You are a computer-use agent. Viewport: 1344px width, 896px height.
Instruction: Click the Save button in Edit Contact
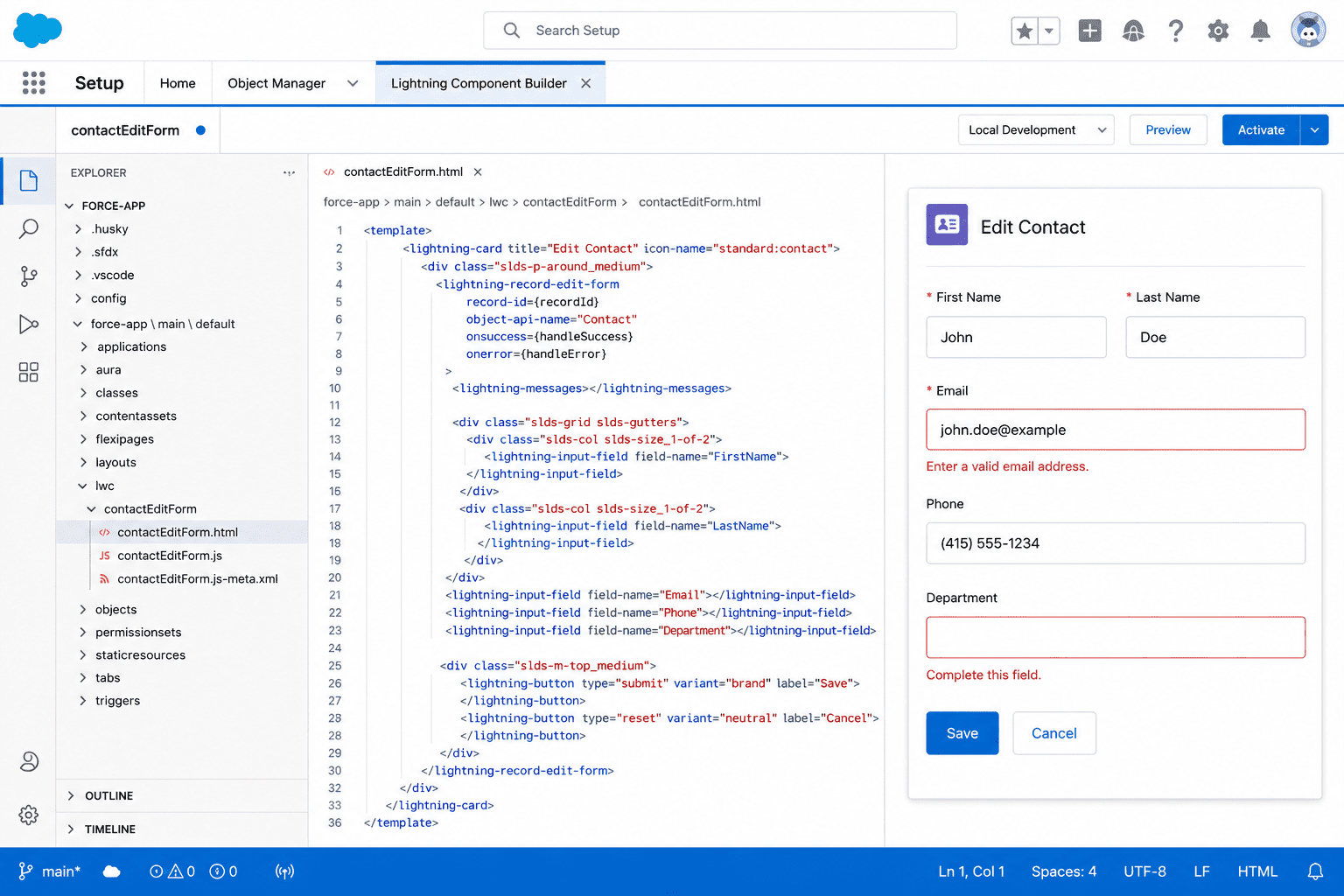point(962,733)
